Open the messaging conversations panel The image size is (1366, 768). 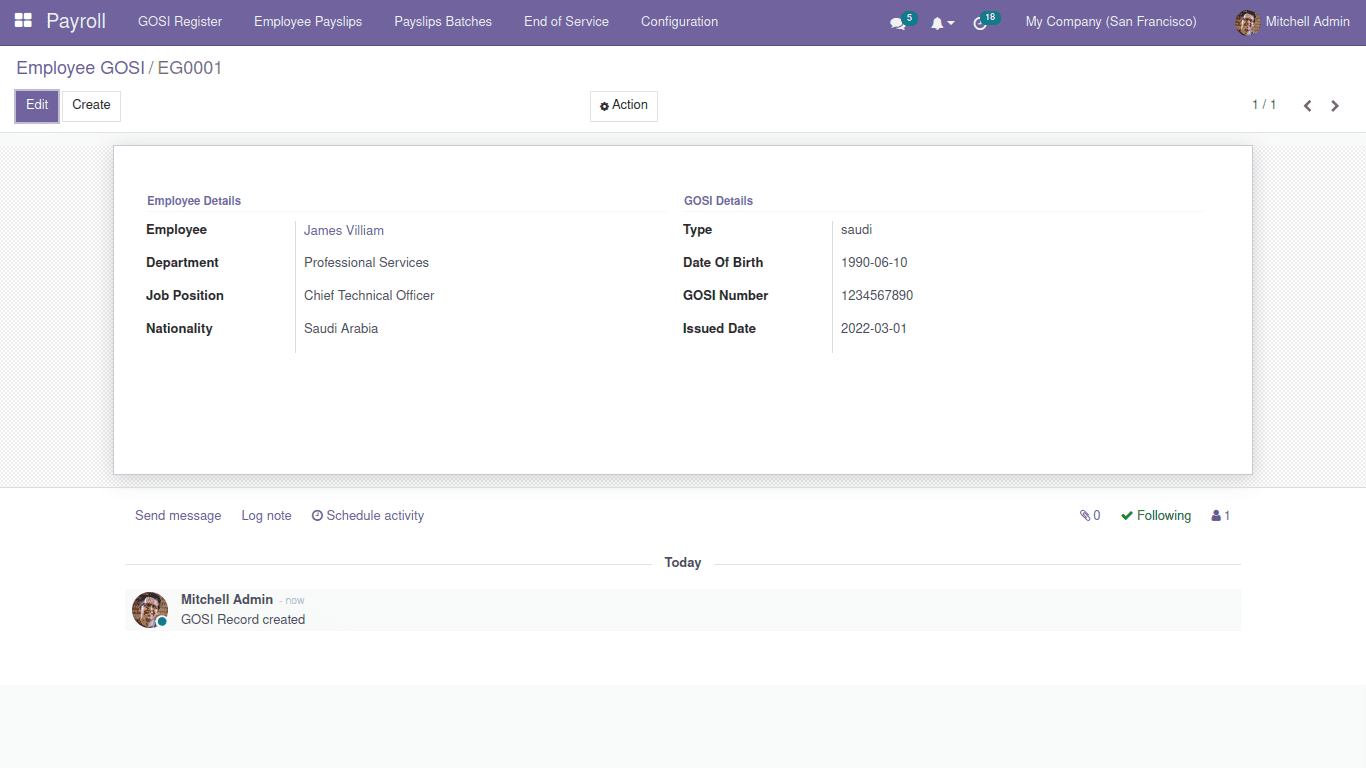coord(897,22)
